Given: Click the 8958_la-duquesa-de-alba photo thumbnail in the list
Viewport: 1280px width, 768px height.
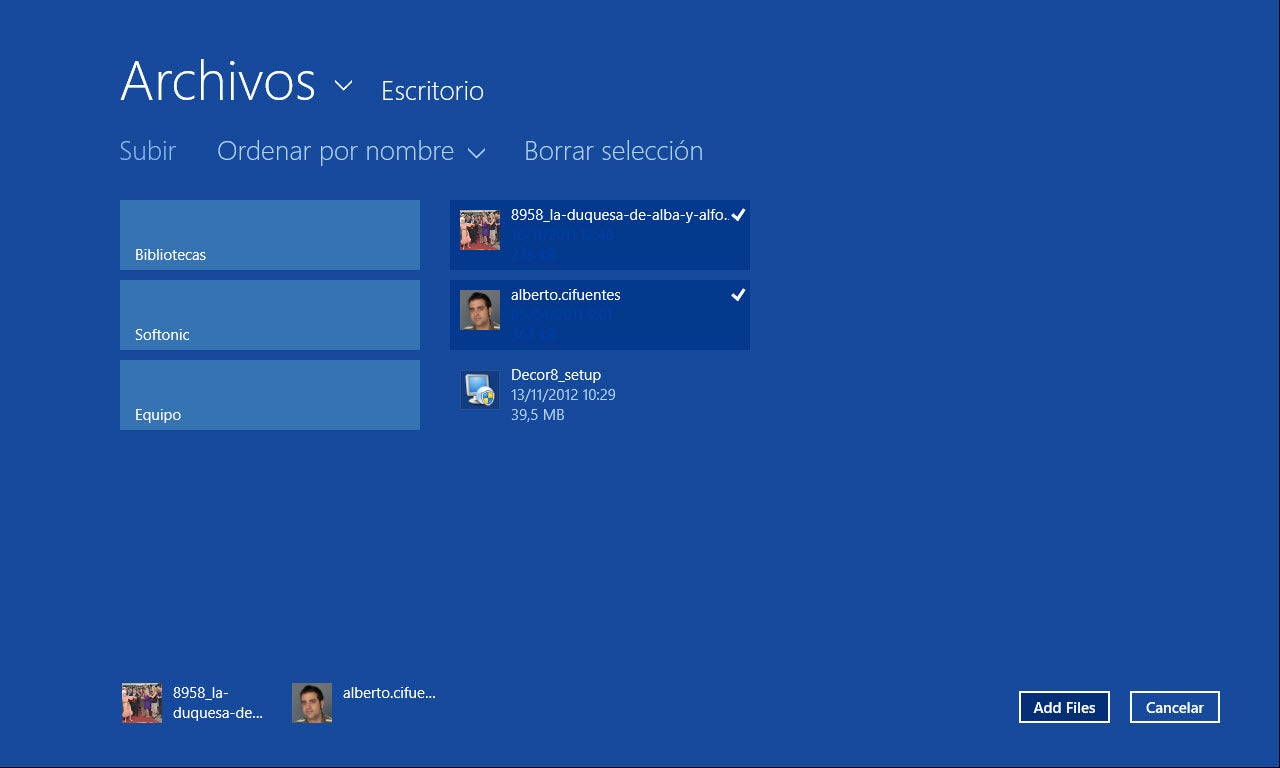Looking at the screenshot, I should pyautogui.click(x=480, y=230).
